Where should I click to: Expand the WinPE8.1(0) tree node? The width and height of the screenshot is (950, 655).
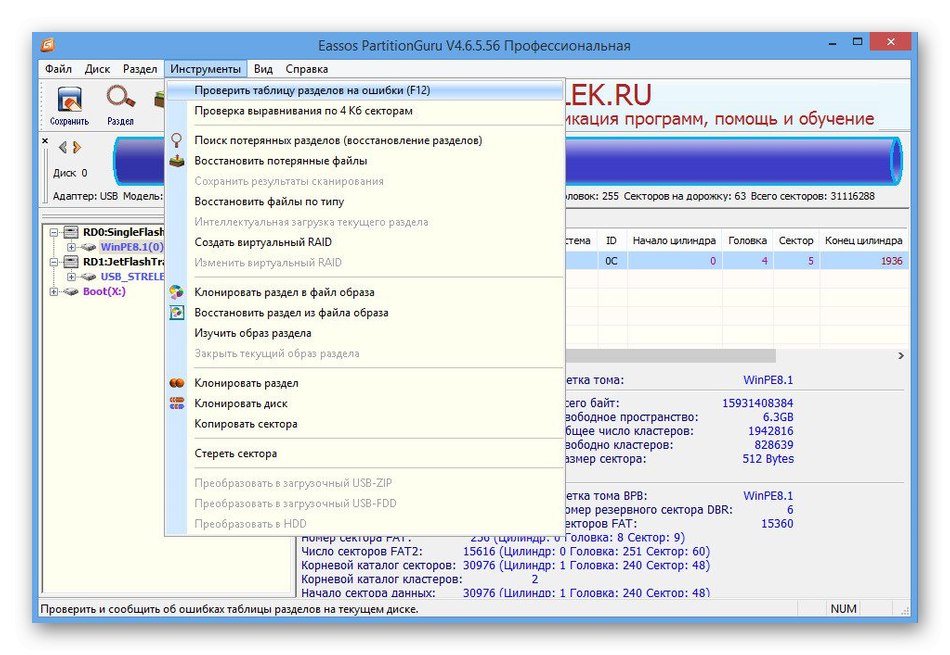pyautogui.click(x=71, y=247)
